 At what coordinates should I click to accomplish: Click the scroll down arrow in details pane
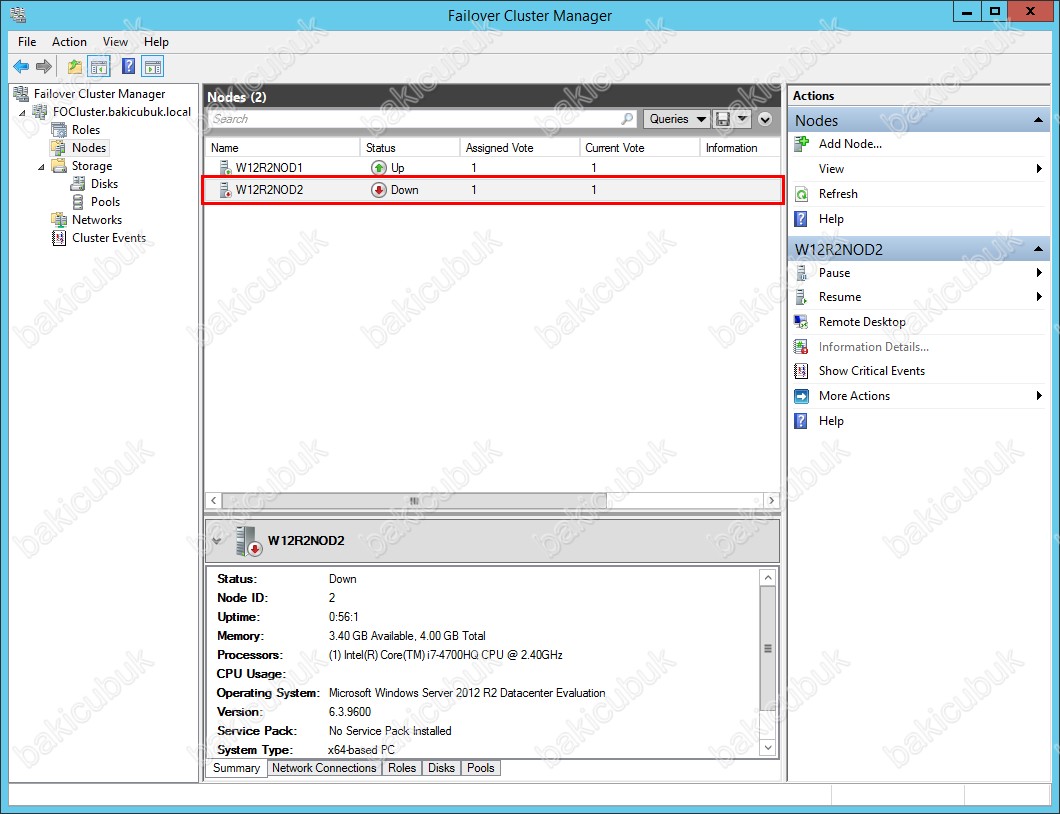pyautogui.click(x=767, y=748)
